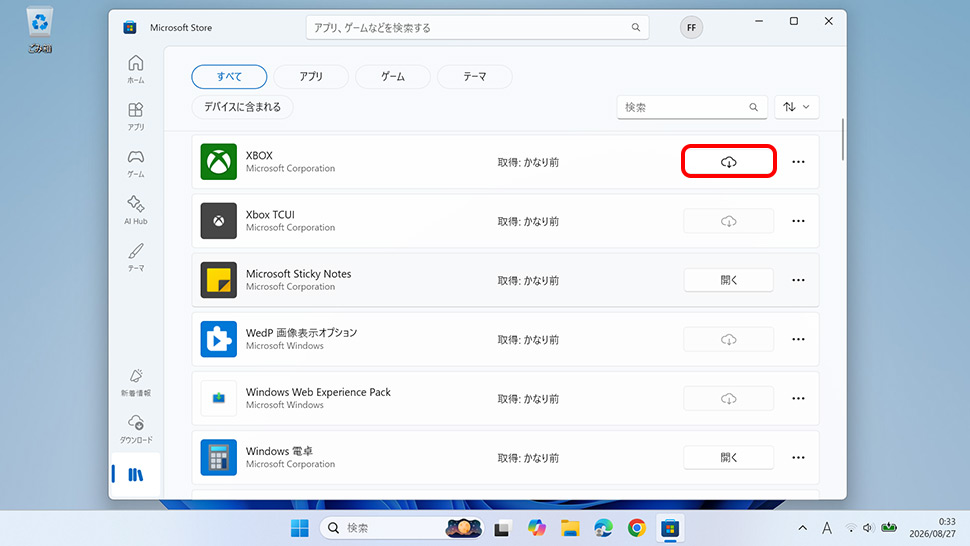Click the magnifier in the top search bar

point(635,27)
